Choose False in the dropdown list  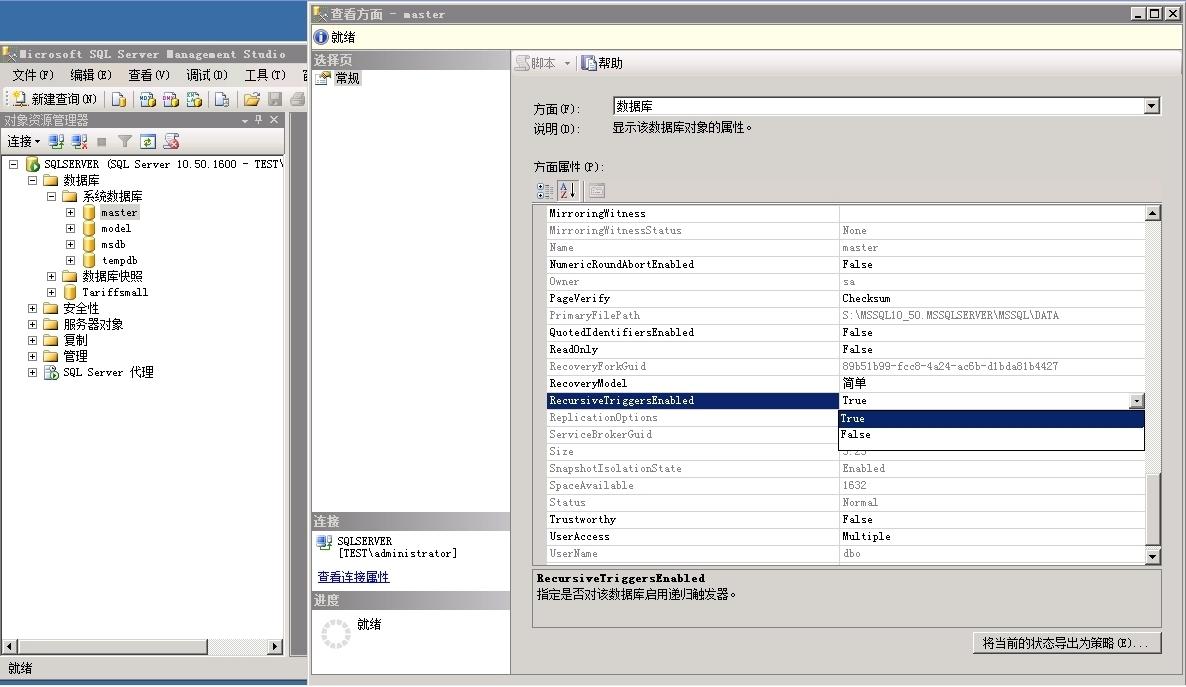[991, 435]
